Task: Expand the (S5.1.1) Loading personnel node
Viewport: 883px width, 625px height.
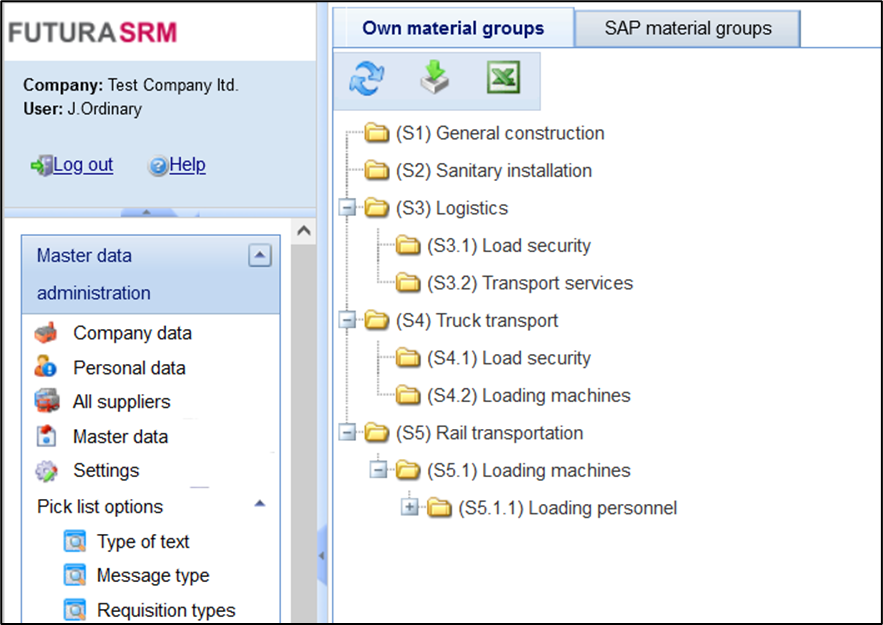Action: tap(409, 508)
